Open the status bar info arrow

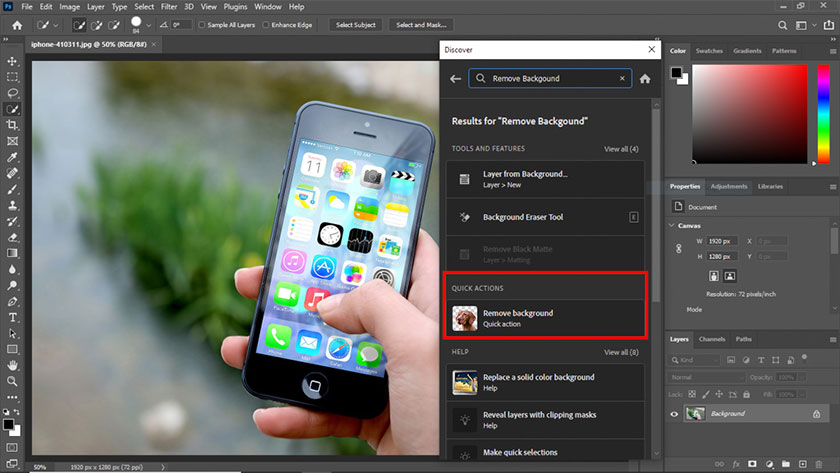click(163, 467)
